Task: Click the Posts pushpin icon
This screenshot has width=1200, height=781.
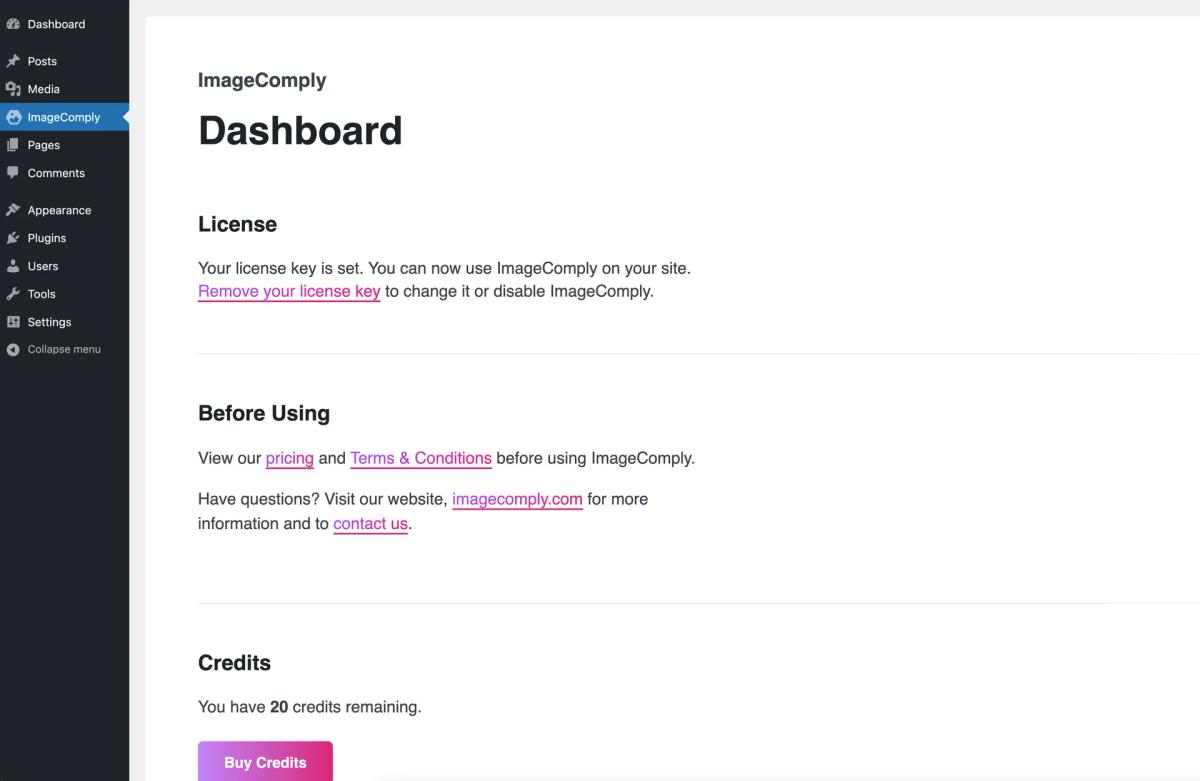Action: (13, 61)
